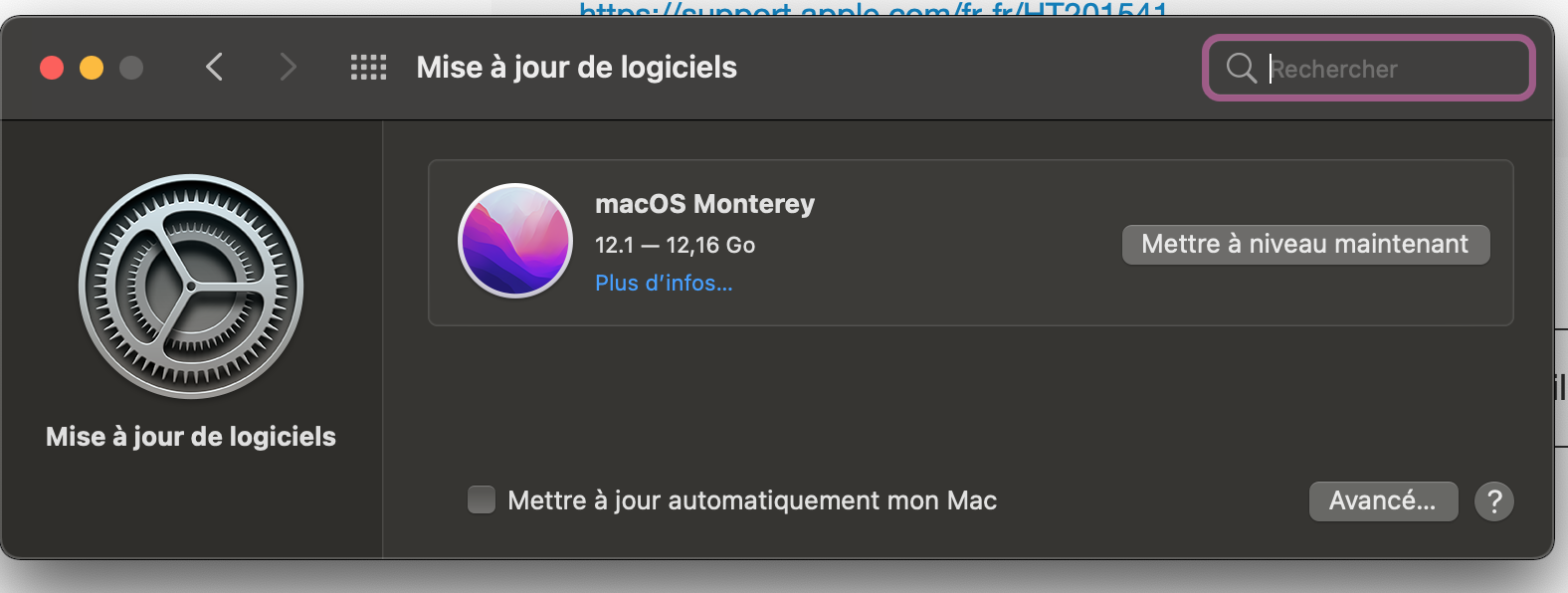Click the "12.1 — 12,16 Go" version text

(675, 245)
